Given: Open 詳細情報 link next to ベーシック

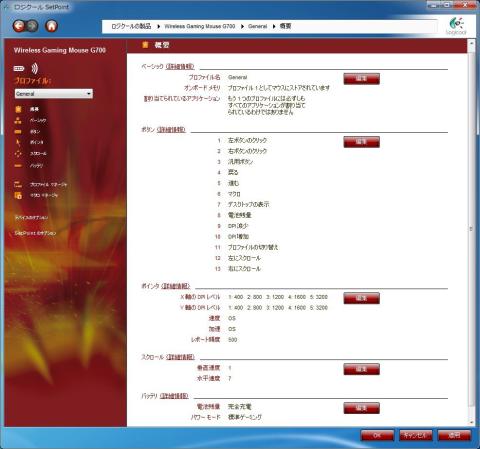Looking at the screenshot, I should click(180, 66).
